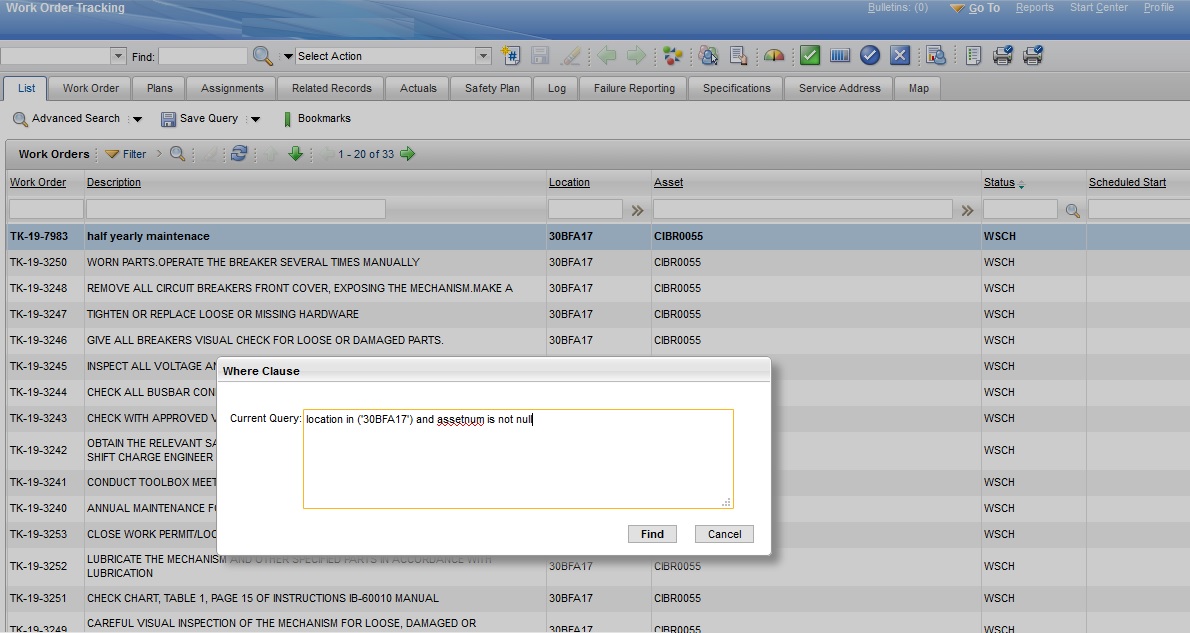The width and height of the screenshot is (1190, 633).
Task: Open the Select Action dropdown
Action: (388, 55)
